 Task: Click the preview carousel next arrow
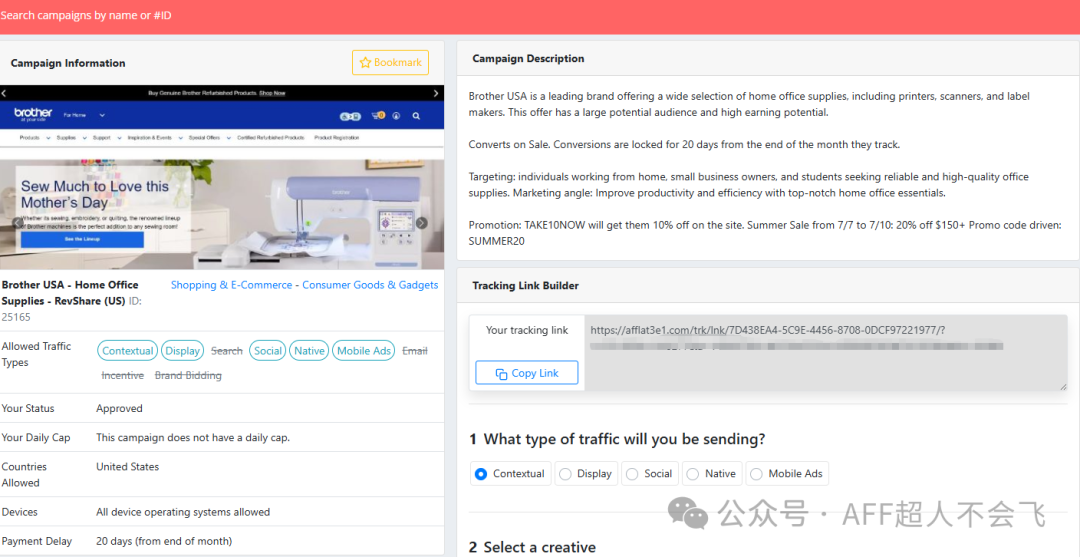422,223
